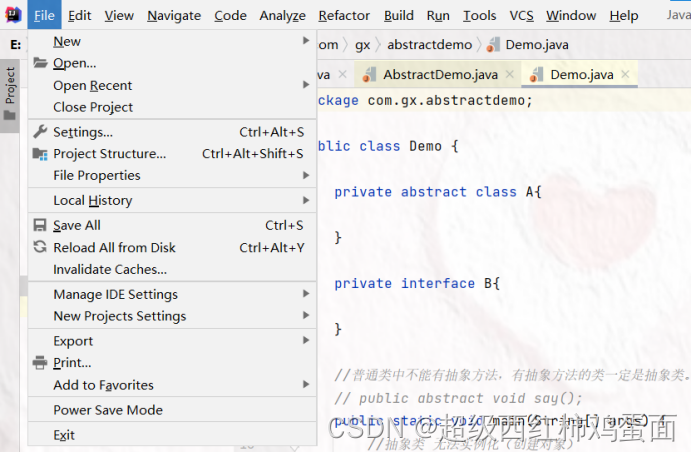This screenshot has width=692, height=452.
Task: Select Open Recent menu entry
Action: click(172, 85)
